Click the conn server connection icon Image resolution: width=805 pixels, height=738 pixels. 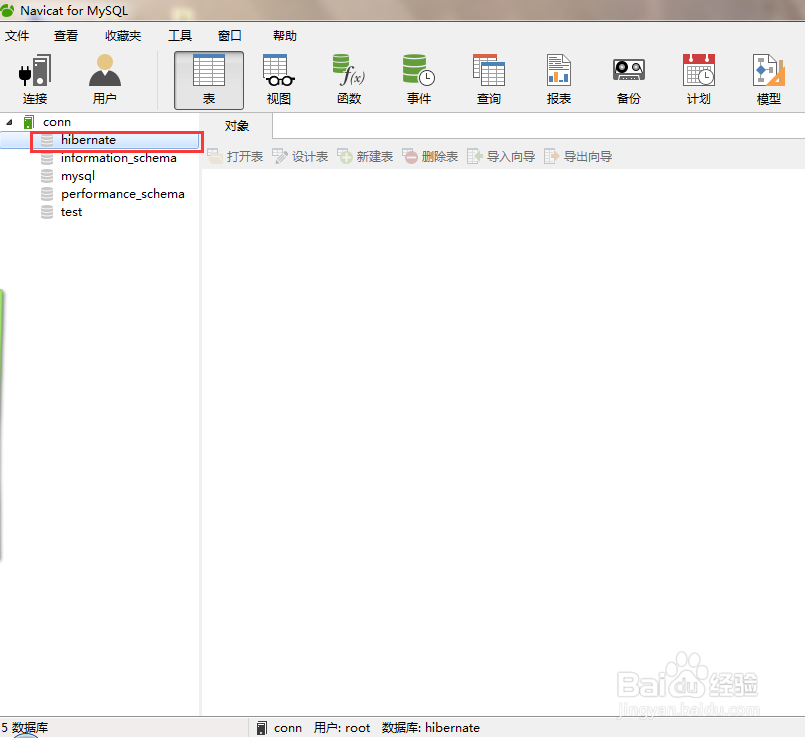click(29, 122)
